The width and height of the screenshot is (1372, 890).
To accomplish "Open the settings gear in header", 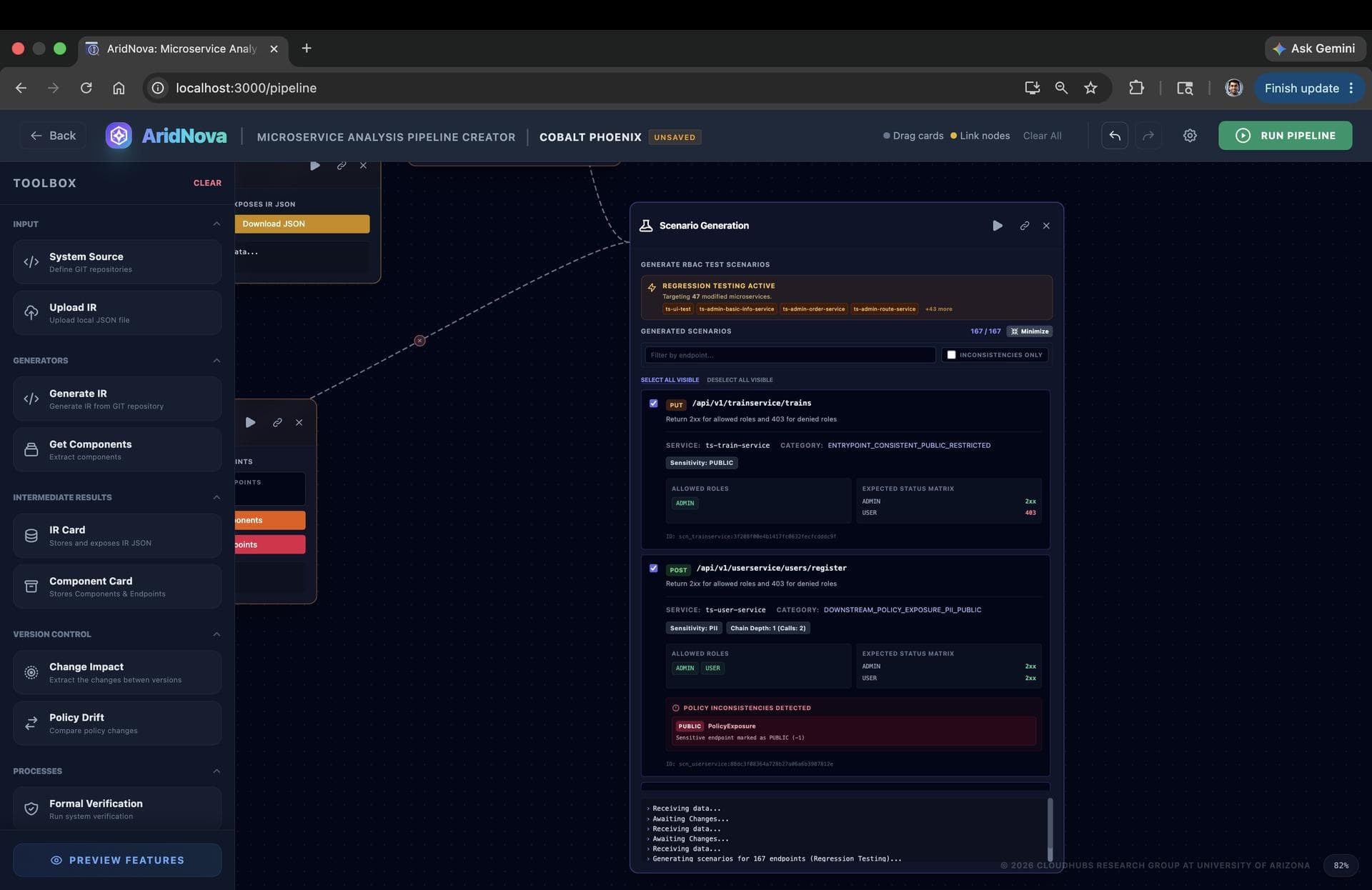I will [1190, 136].
